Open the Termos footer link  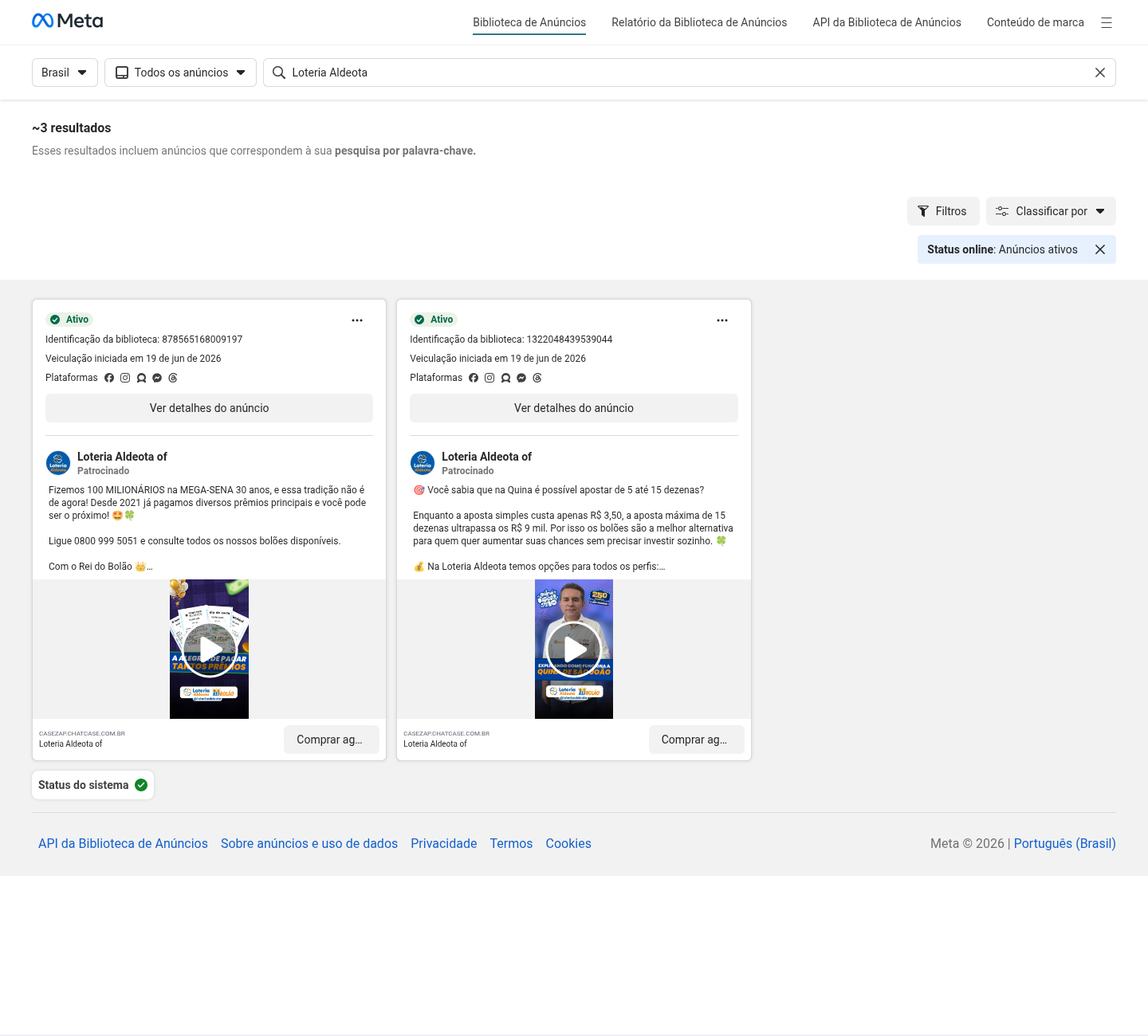[511, 843]
